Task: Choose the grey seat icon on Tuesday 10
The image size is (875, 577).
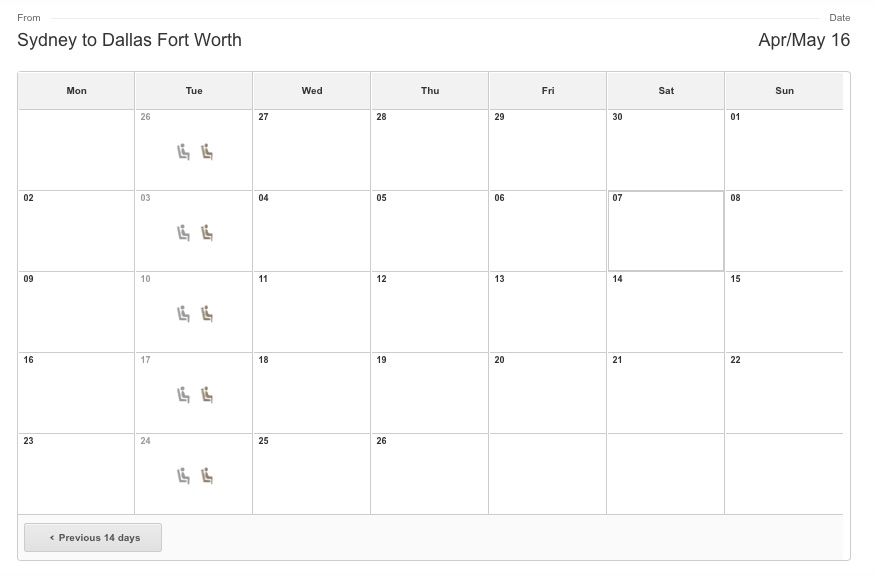Action: click(184, 314)
